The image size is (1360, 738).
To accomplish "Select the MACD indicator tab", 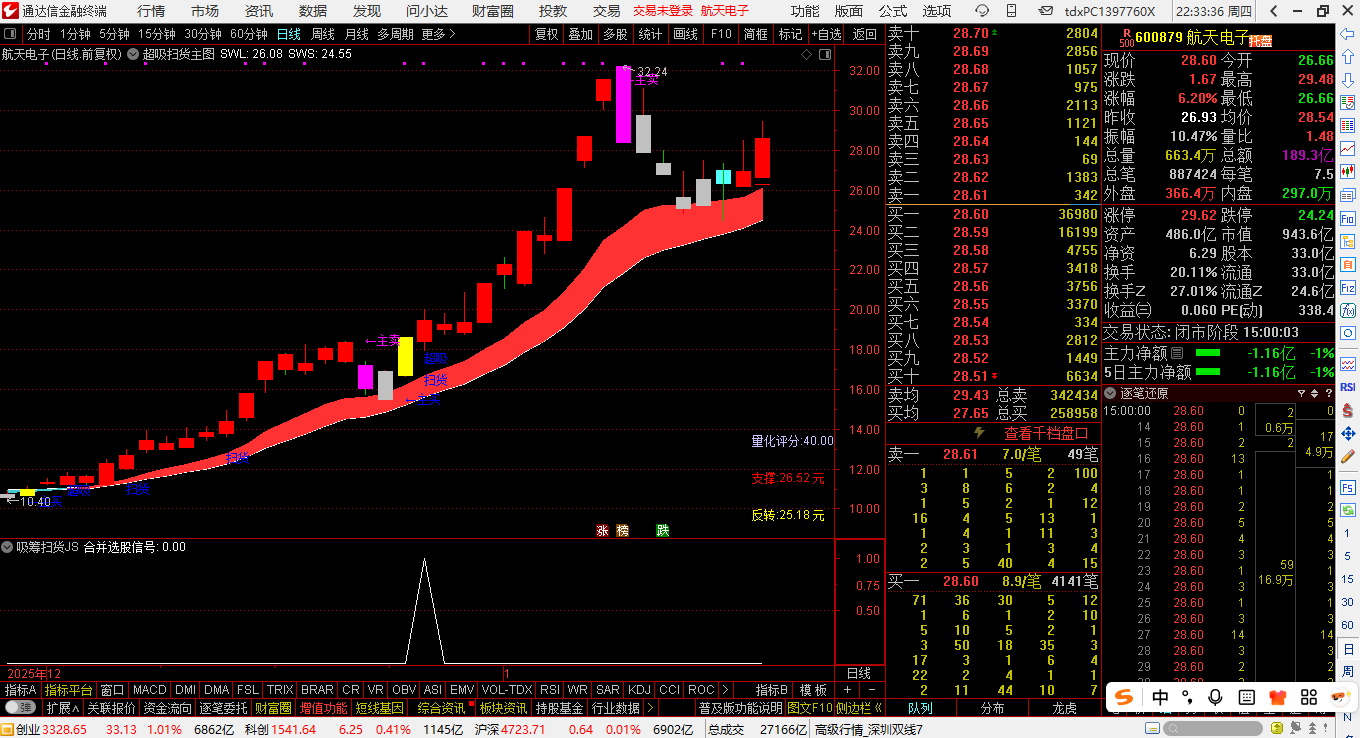I will point(150,690).
